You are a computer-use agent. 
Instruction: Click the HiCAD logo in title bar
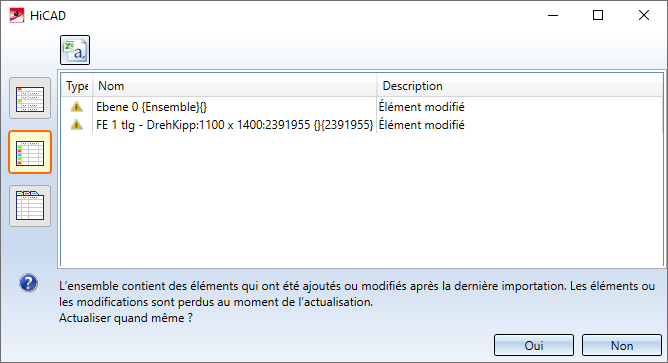click(17, 15)
